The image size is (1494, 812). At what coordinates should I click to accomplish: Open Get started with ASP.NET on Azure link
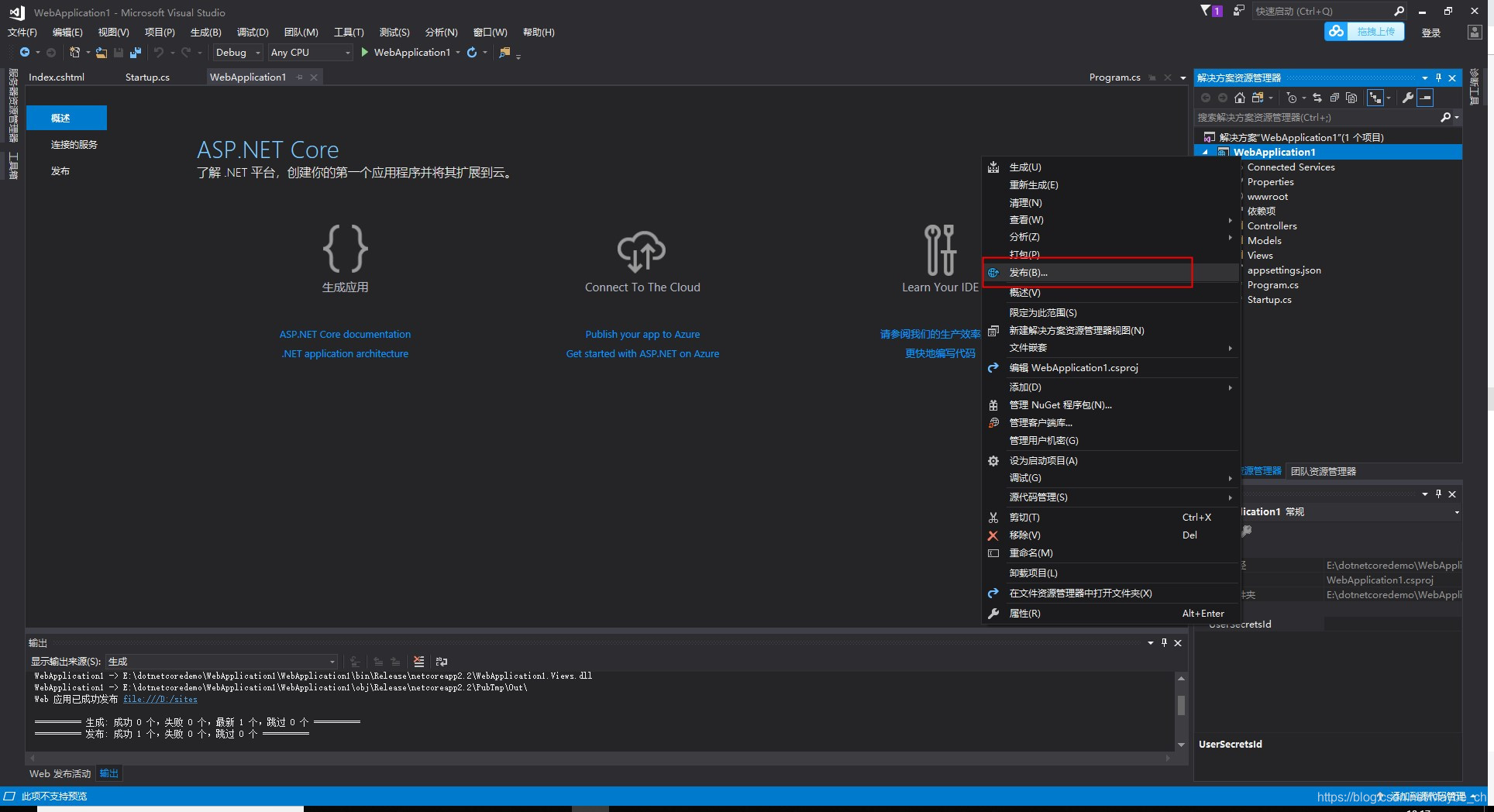tap(642, 354)
